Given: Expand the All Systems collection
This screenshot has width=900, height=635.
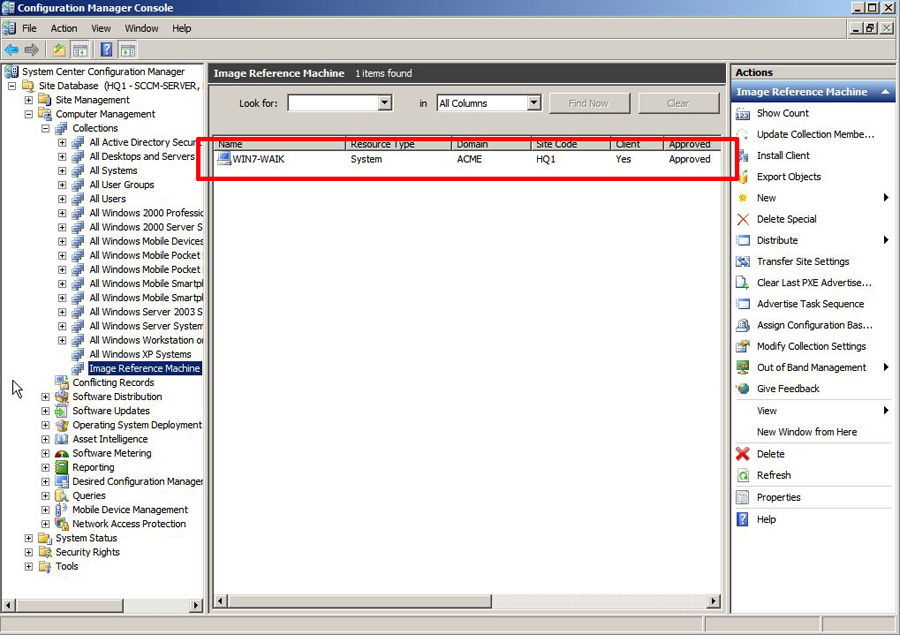Looking at the screenshot, I should 62,171.
